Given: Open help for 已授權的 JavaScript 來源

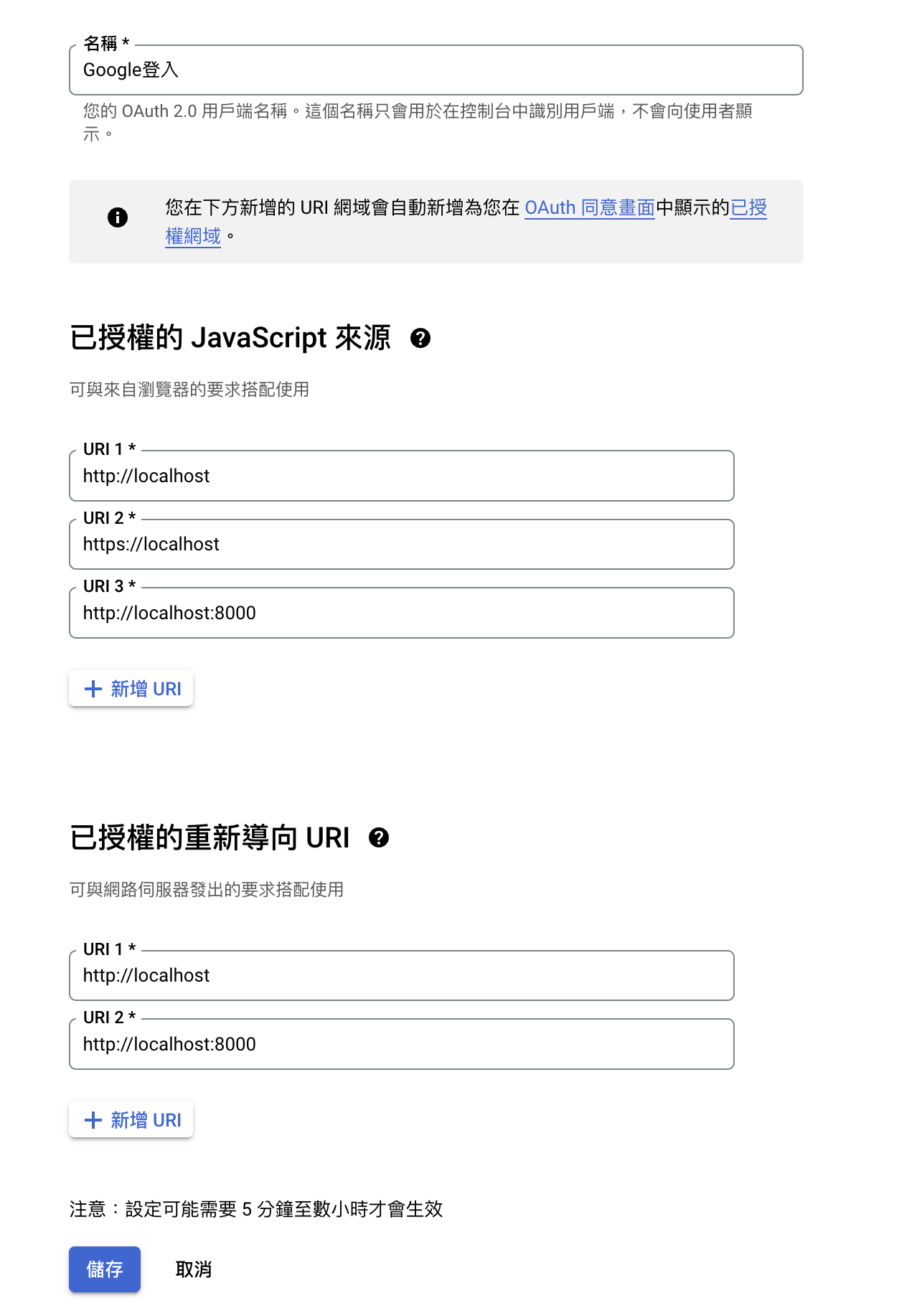Looking at the screenshot, I should tap(420, 338).
